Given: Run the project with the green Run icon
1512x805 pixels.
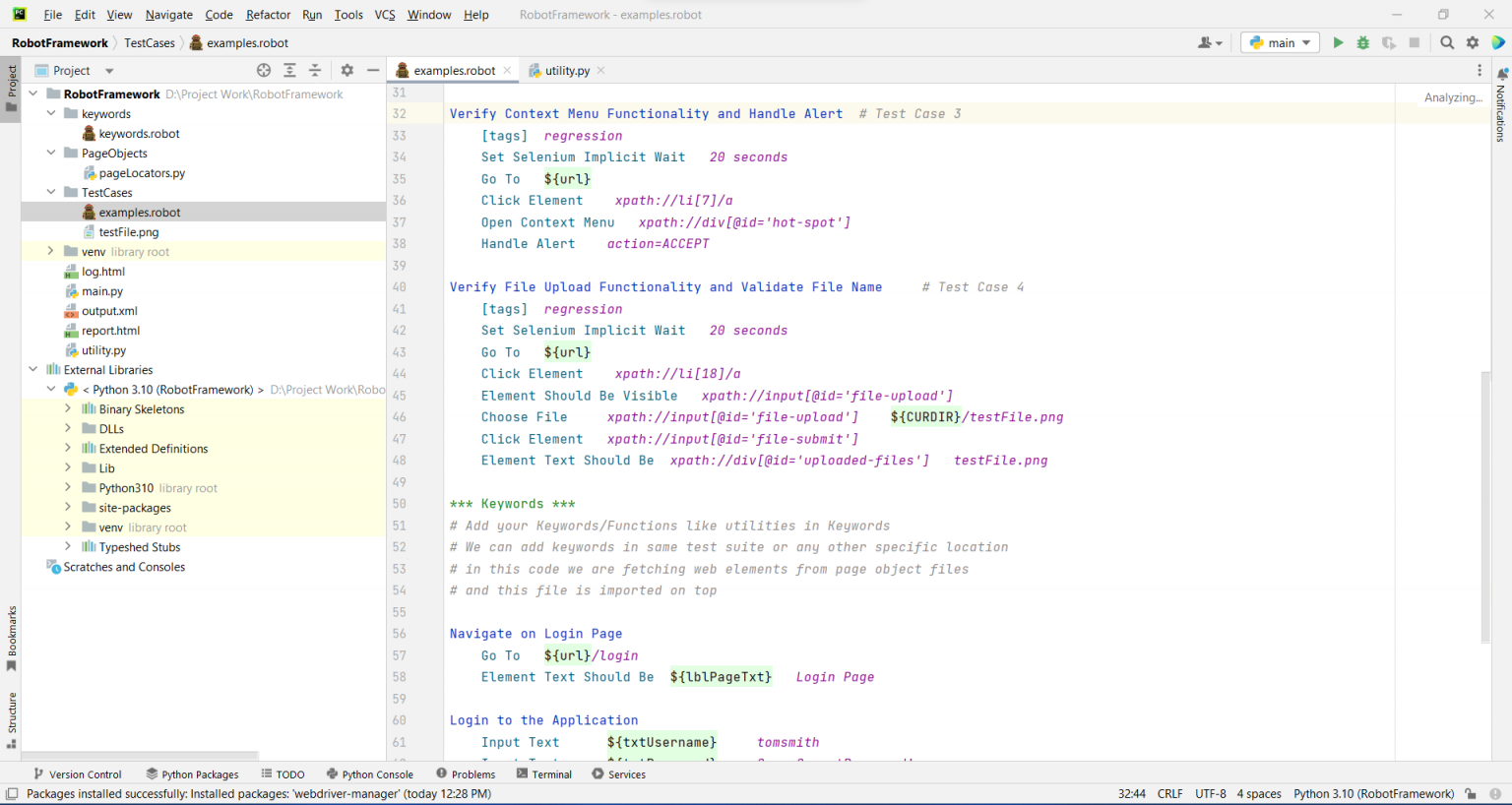Looking at the screenshot, I should click(x=1338, y=42).
